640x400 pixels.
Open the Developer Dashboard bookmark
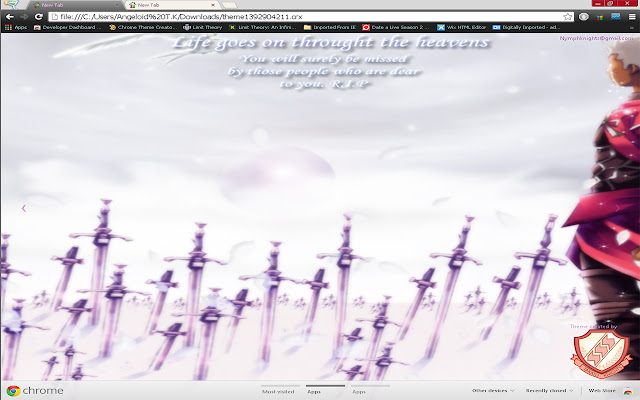67,27
